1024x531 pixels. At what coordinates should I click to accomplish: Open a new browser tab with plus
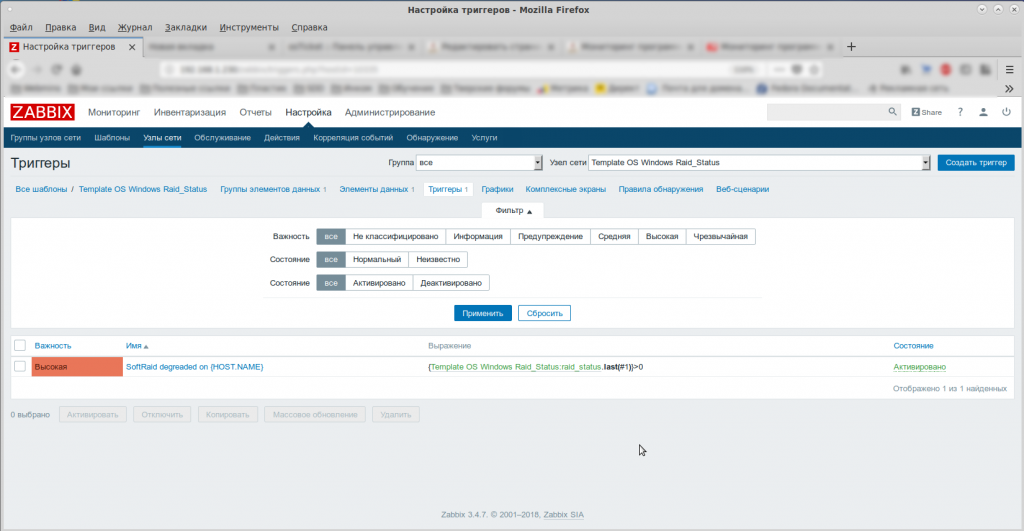tap(851, 46)
